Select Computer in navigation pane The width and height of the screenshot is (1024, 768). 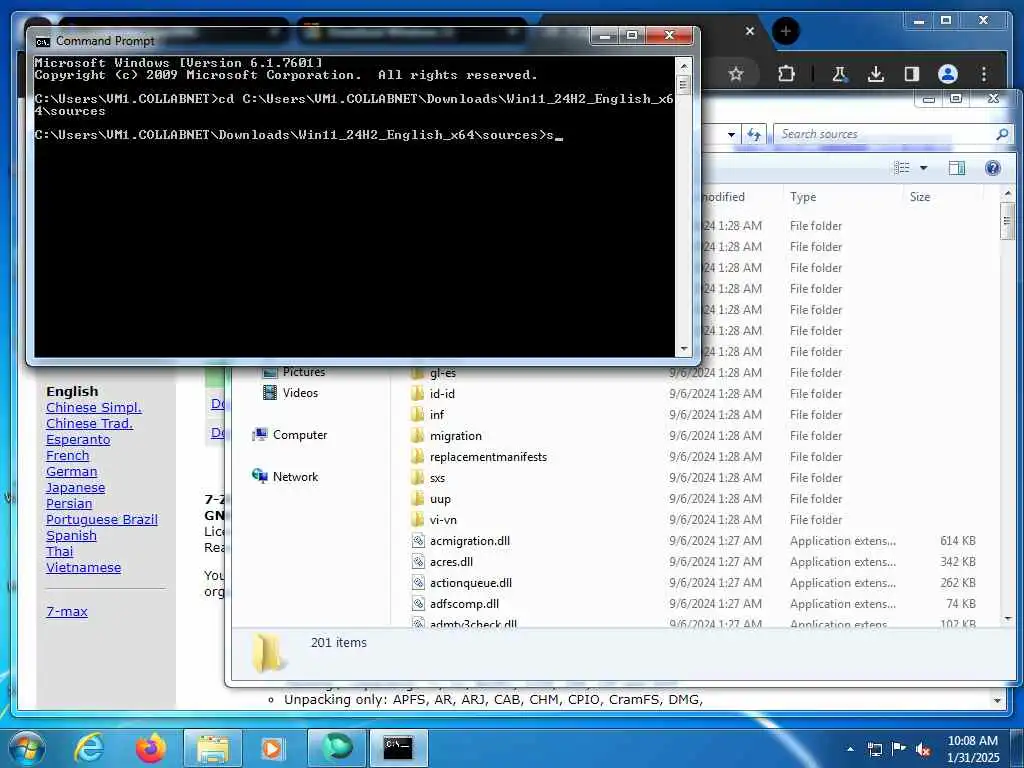pyautogui.click(x=289, y=434)
